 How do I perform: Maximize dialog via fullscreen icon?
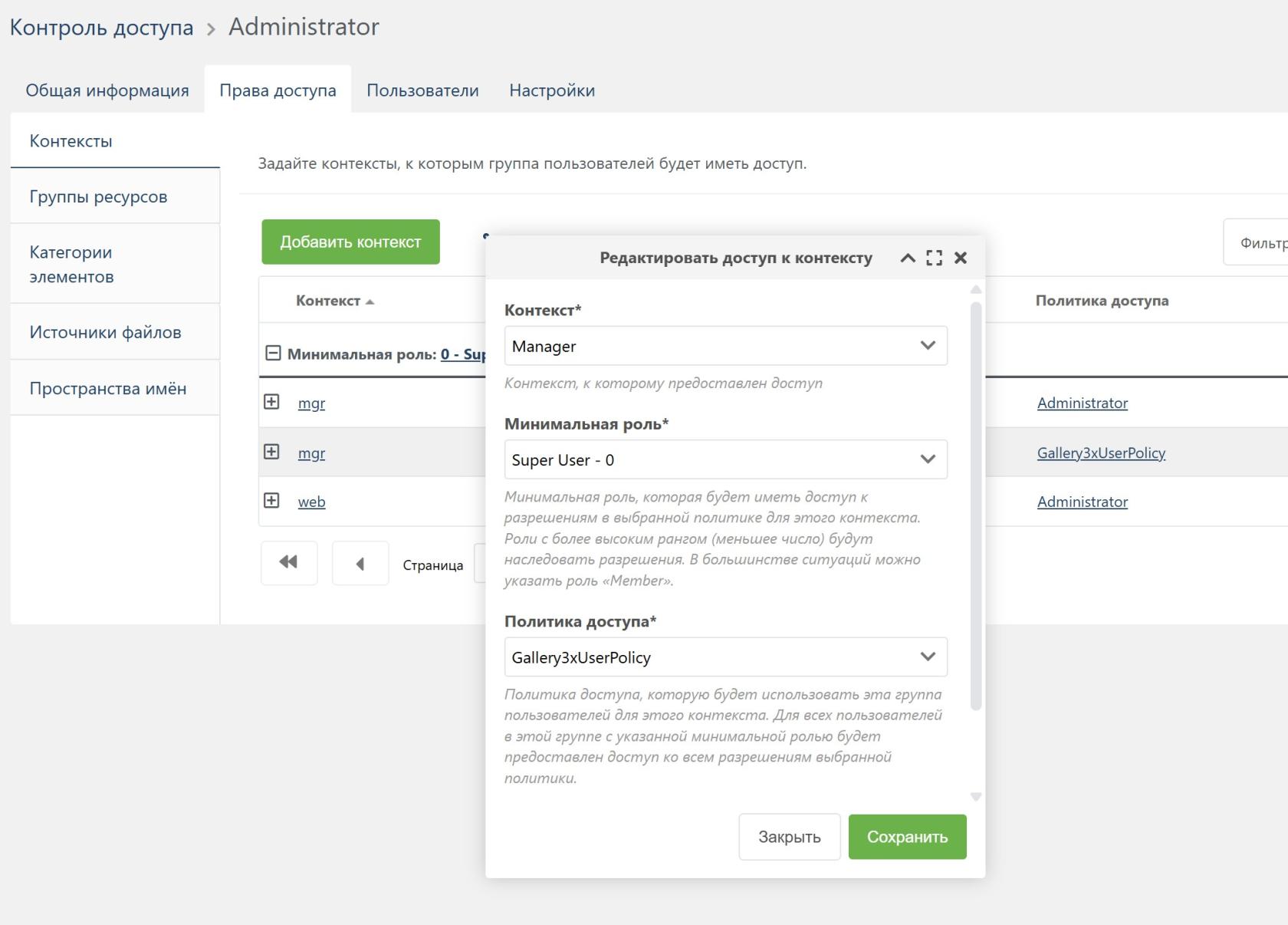[x=933, y=258]
